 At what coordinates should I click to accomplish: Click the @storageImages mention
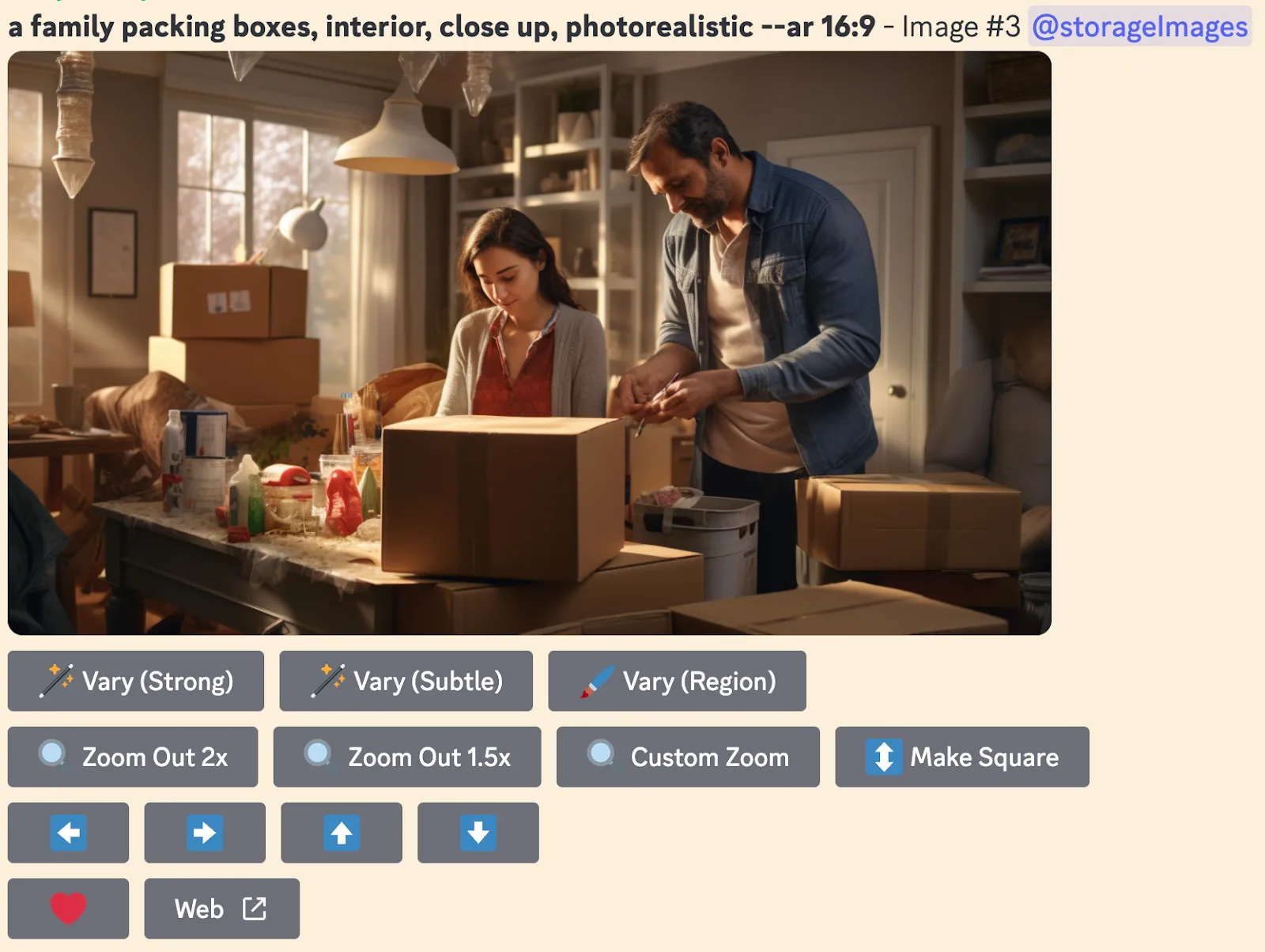1139,26
